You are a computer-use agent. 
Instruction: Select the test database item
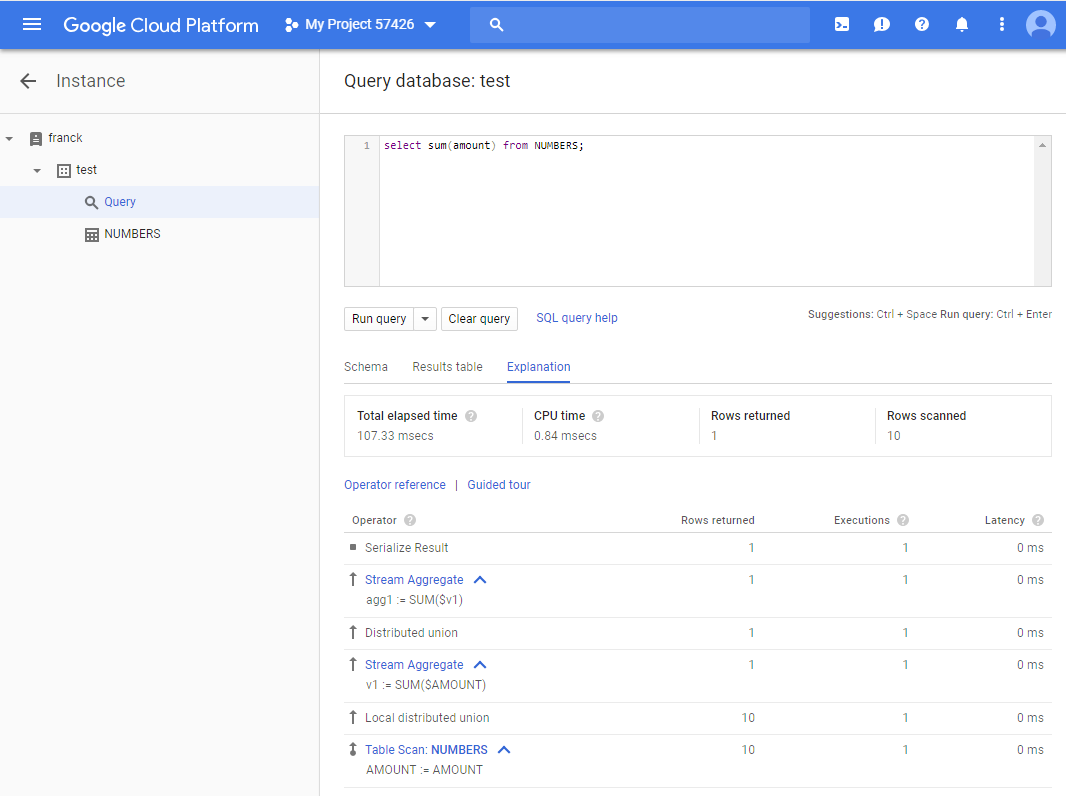pos(86,170)
